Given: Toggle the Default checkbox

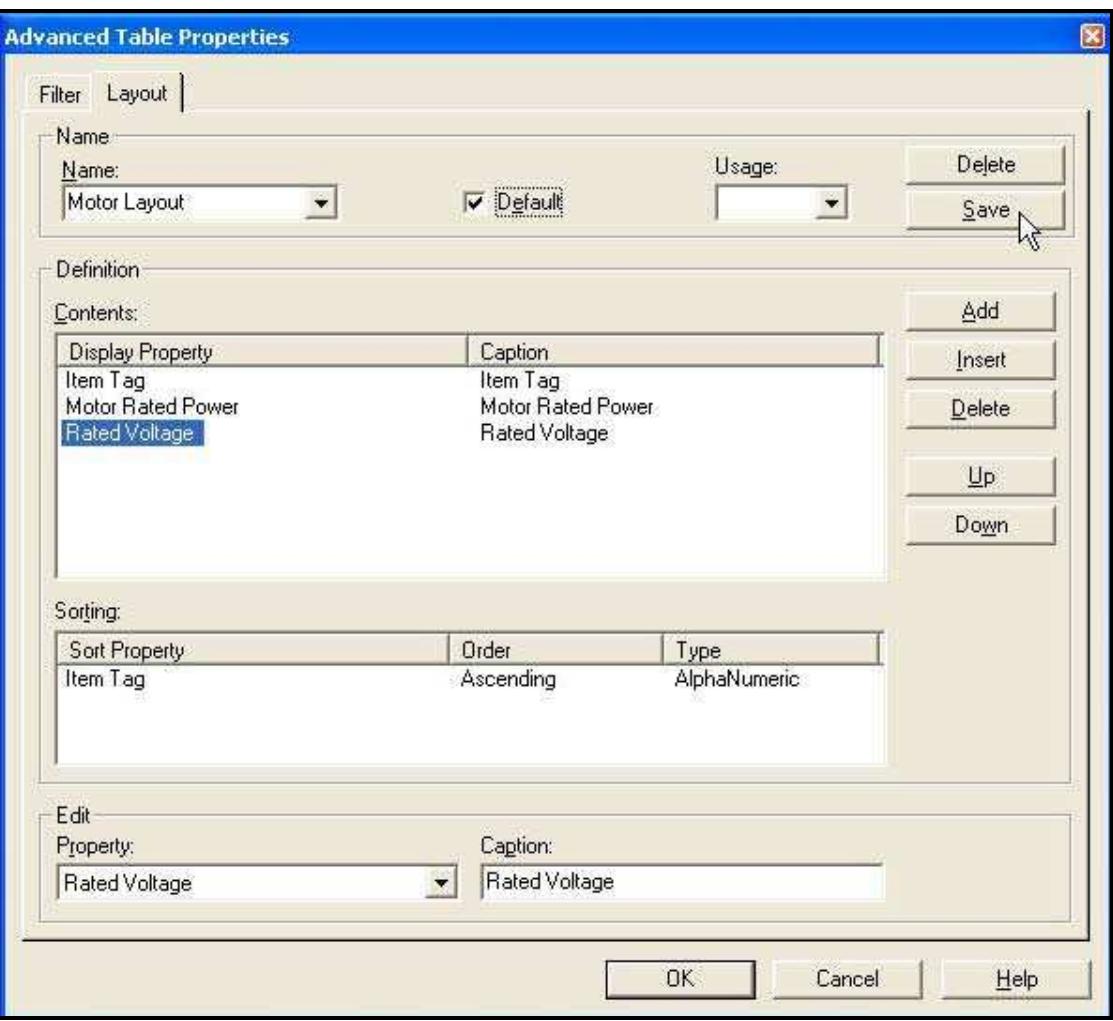Looking at the screenshot, I should point(473,202).
